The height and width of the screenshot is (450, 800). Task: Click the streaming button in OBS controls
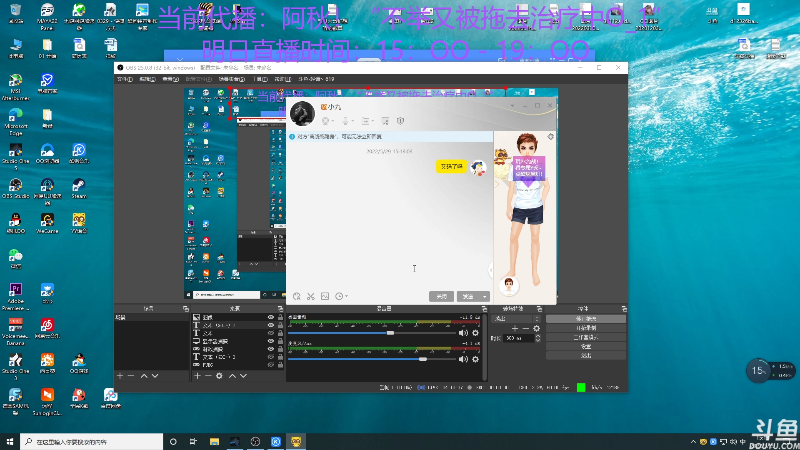[586, 318]
